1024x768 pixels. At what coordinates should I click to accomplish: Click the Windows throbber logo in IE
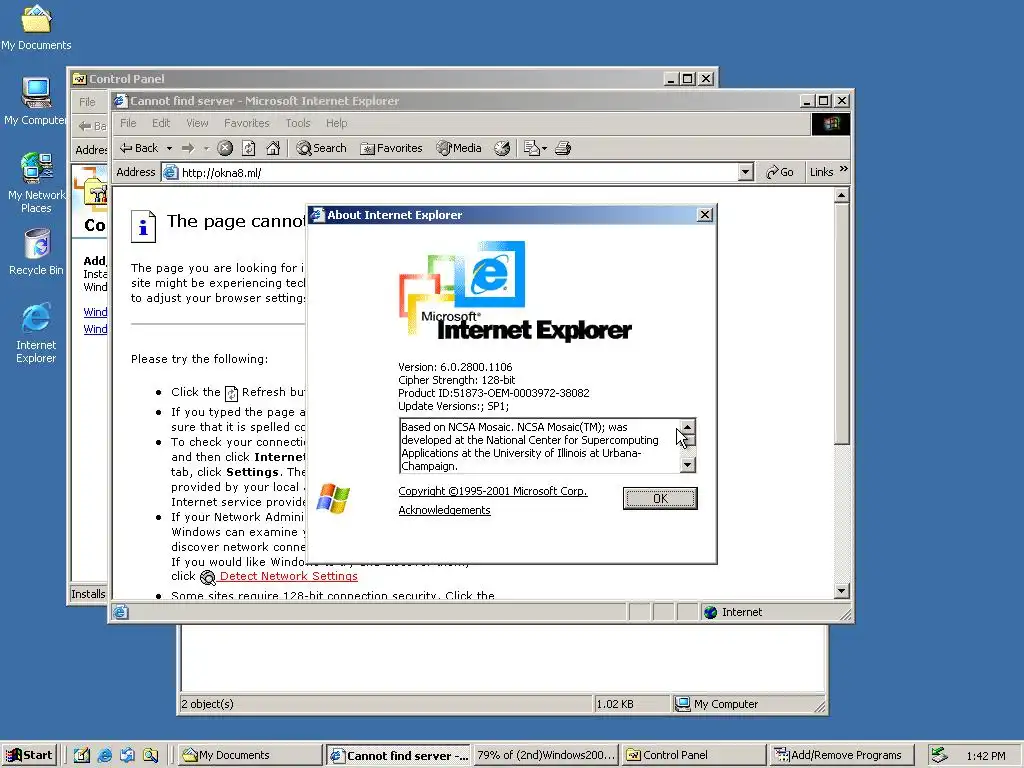click(x=831, y=123)
